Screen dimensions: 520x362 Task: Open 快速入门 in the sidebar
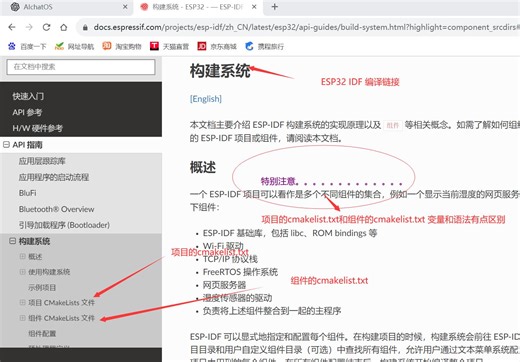pos(28,96)
